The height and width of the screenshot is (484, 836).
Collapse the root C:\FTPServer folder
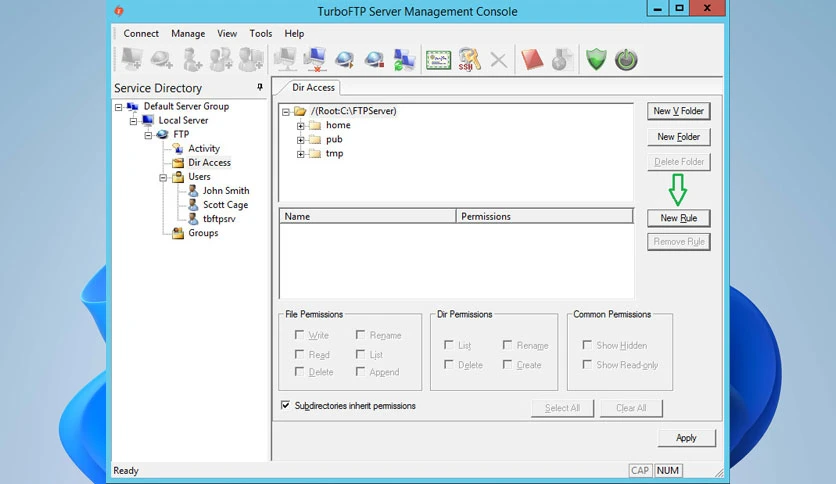[286, 112]
